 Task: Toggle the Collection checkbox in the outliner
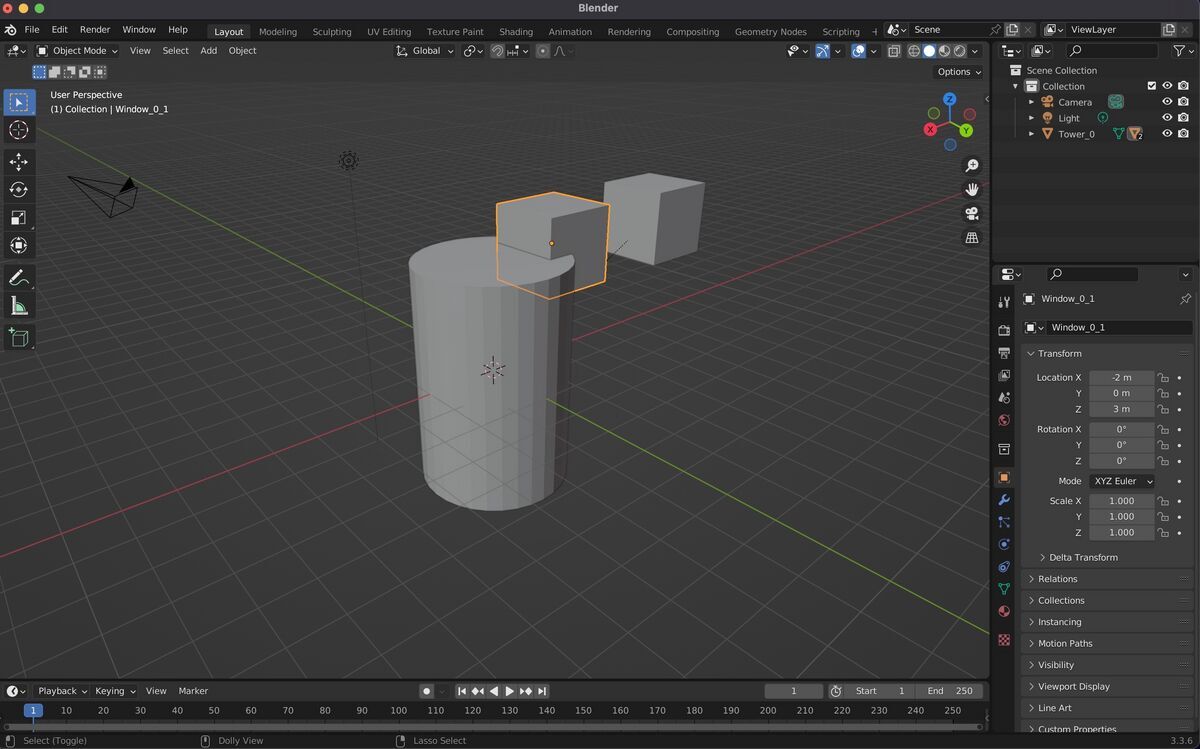[x=1151, y=86]
